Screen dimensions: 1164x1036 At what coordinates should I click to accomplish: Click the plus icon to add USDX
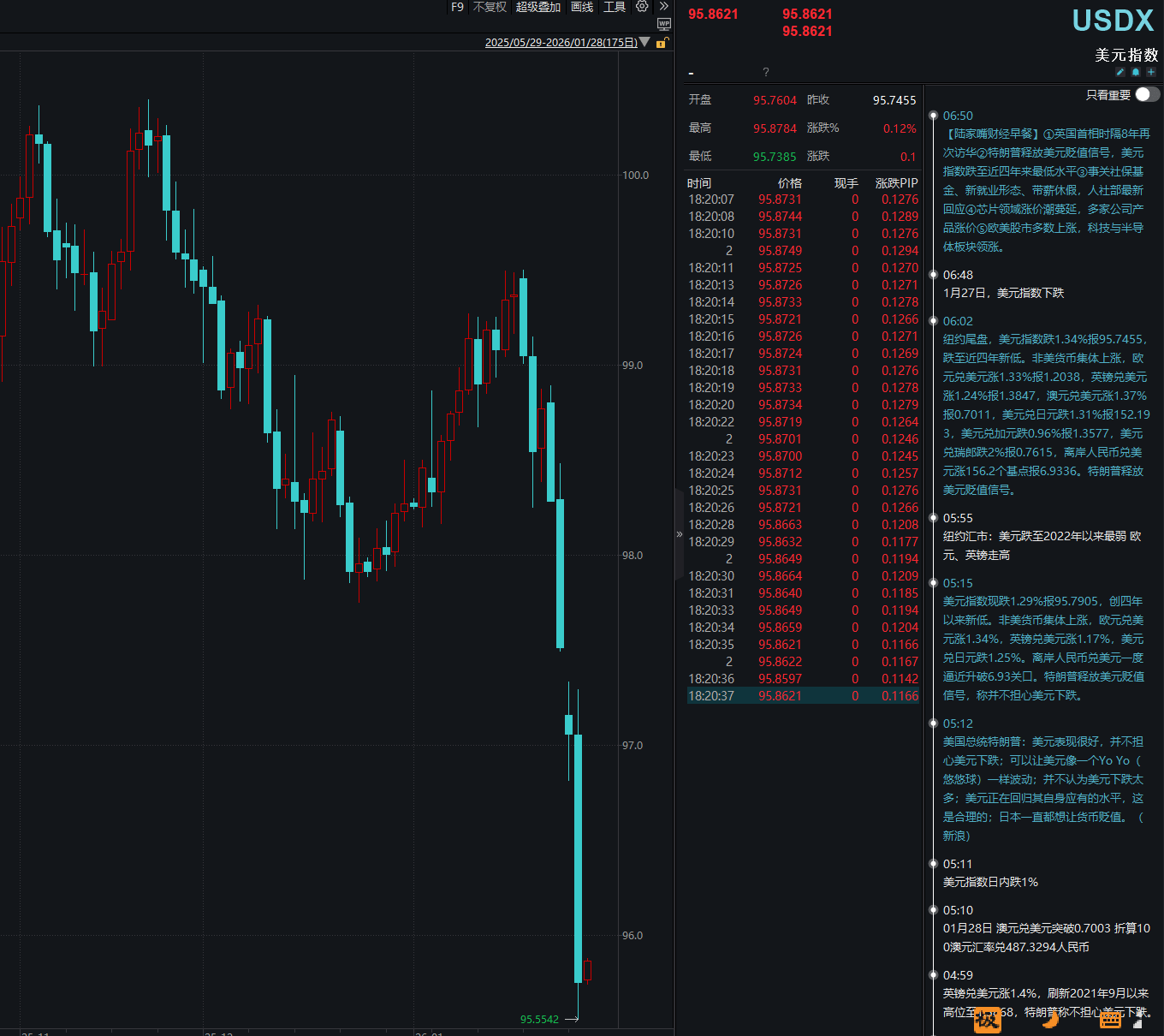pyautogui.click(x=1151, y=72)
